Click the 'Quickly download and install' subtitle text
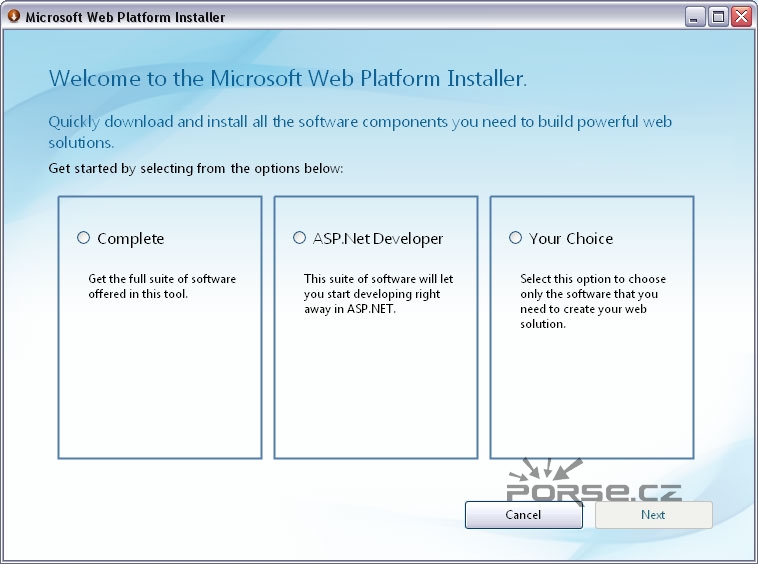The height and width of the screenshot is (564, 758). (x=360, y=132)
